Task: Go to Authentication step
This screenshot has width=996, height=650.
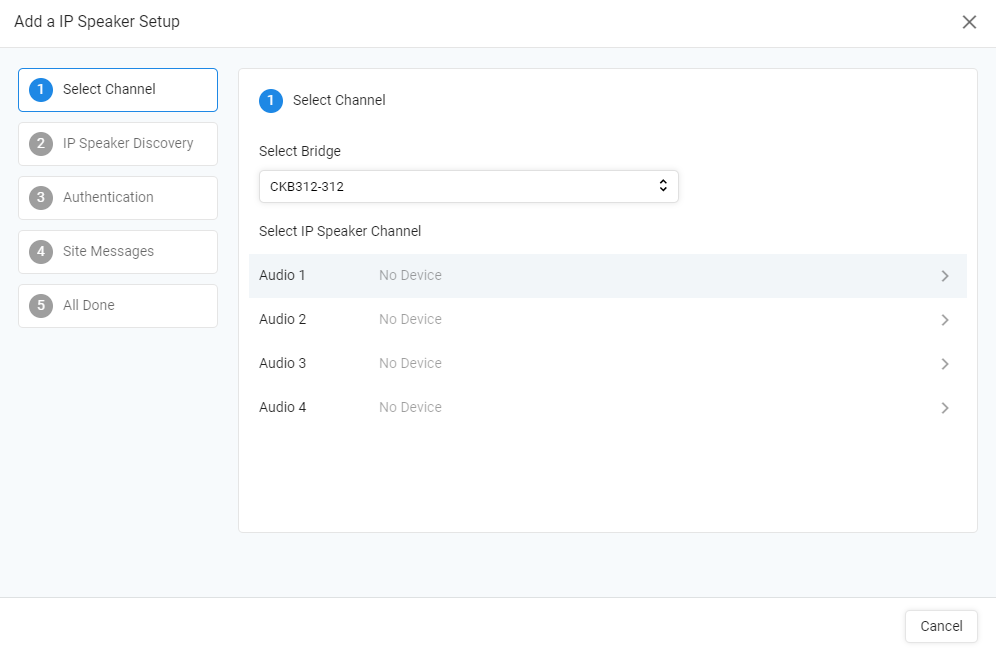Action: coord(118,198)
